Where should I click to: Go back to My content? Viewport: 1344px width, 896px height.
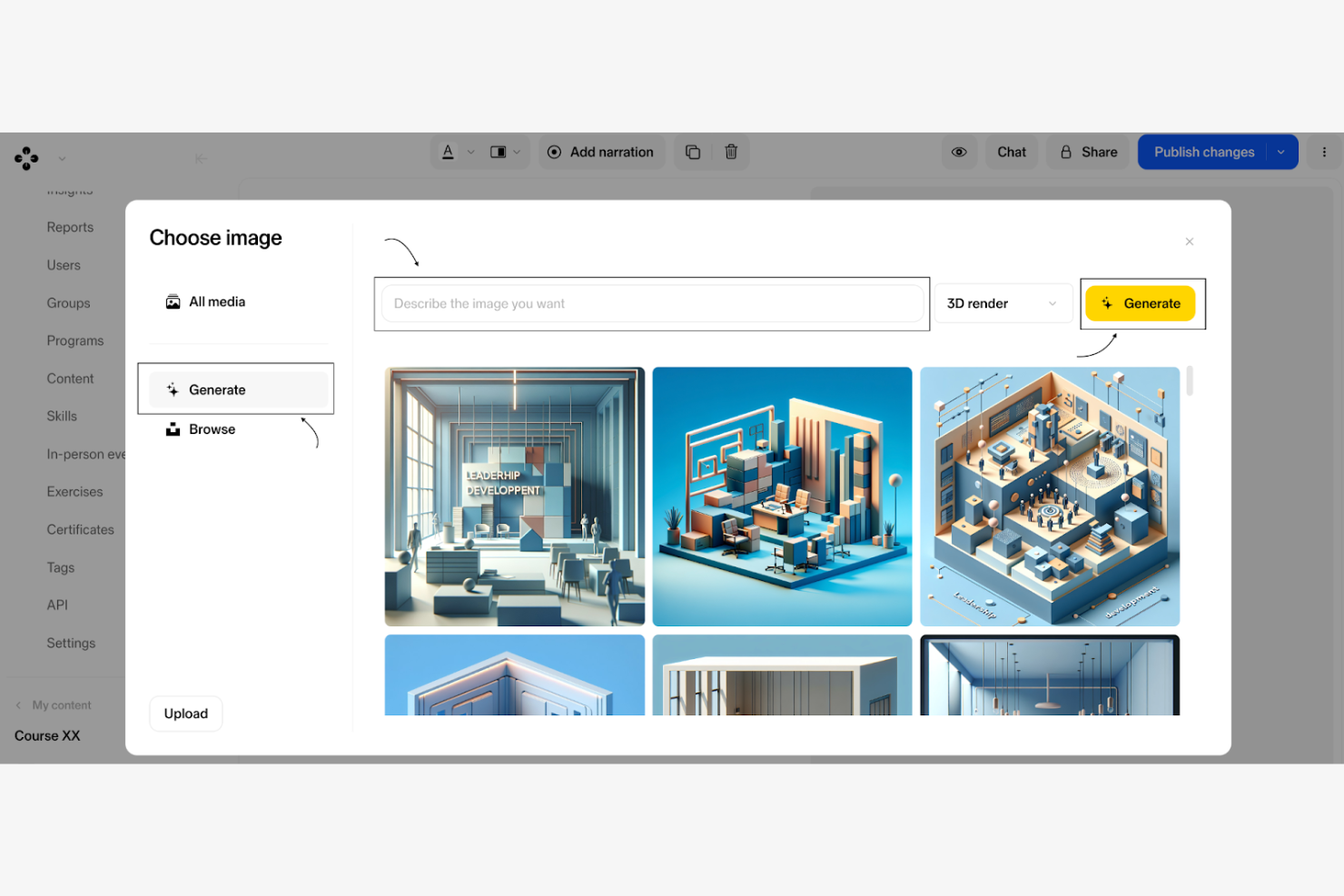(54, 705)
